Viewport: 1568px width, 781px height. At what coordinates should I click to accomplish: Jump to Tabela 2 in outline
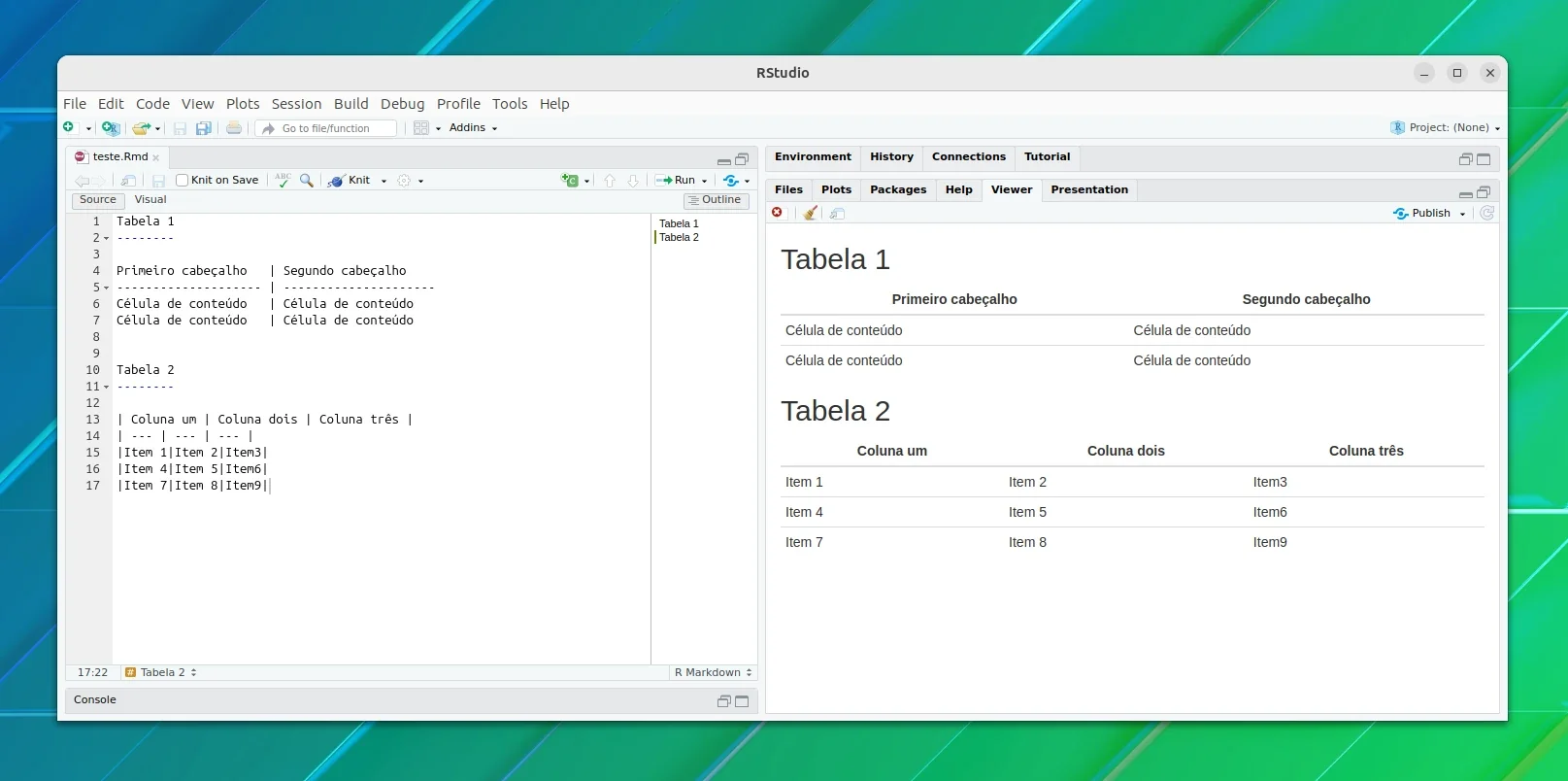[679, 237]
